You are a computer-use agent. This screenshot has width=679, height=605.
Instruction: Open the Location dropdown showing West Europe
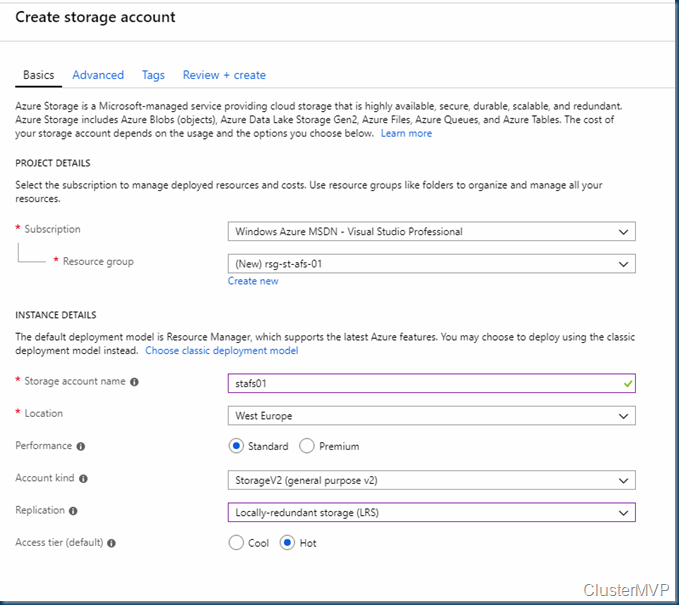[x=431, y=415]
